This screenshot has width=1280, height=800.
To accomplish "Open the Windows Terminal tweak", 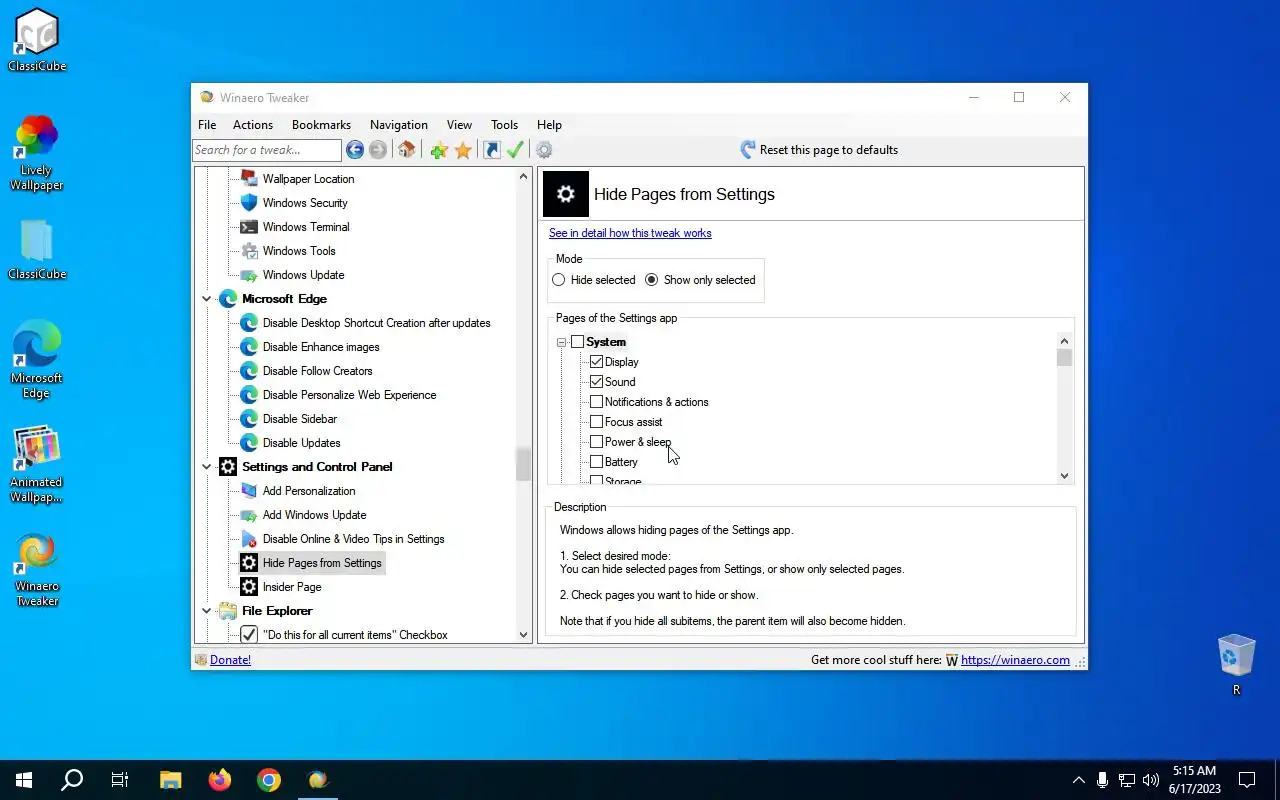I will (306, 227).
